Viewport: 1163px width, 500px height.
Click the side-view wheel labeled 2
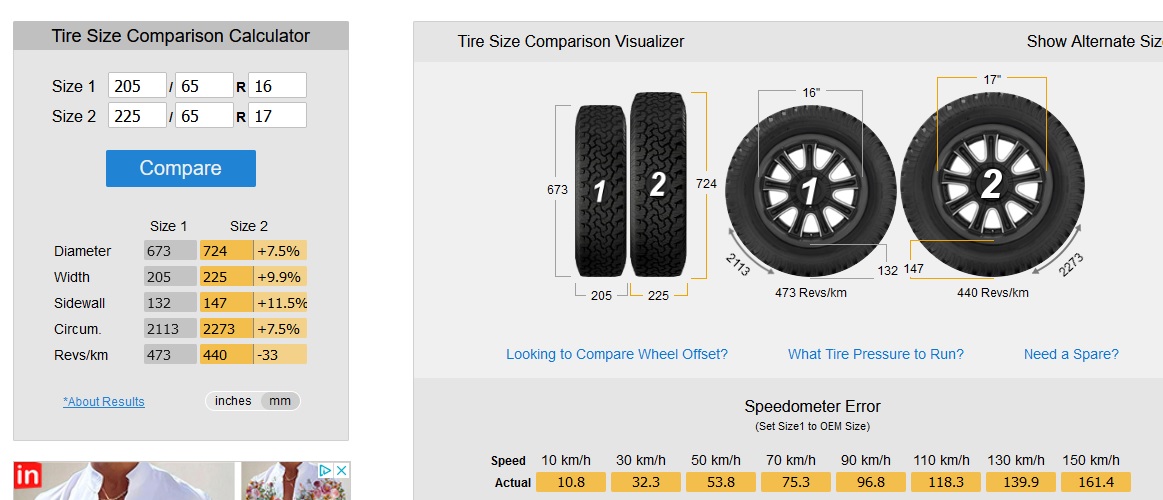[990, 184]
